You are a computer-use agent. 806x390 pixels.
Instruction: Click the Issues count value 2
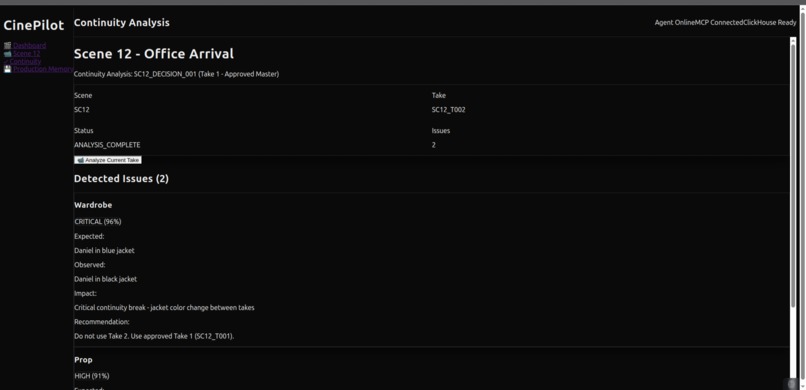click(434, 145)
